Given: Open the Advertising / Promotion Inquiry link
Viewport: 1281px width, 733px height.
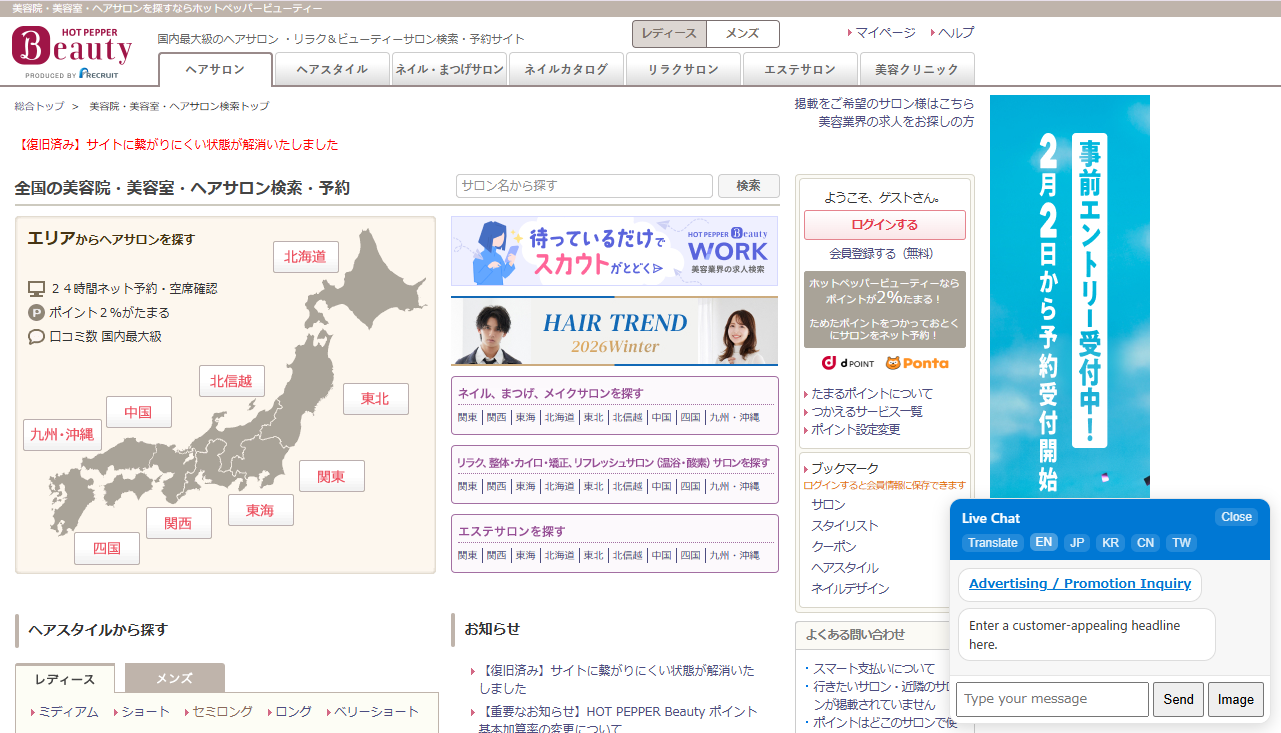Looking at the screenshot, I should (x=1080, y=584).
